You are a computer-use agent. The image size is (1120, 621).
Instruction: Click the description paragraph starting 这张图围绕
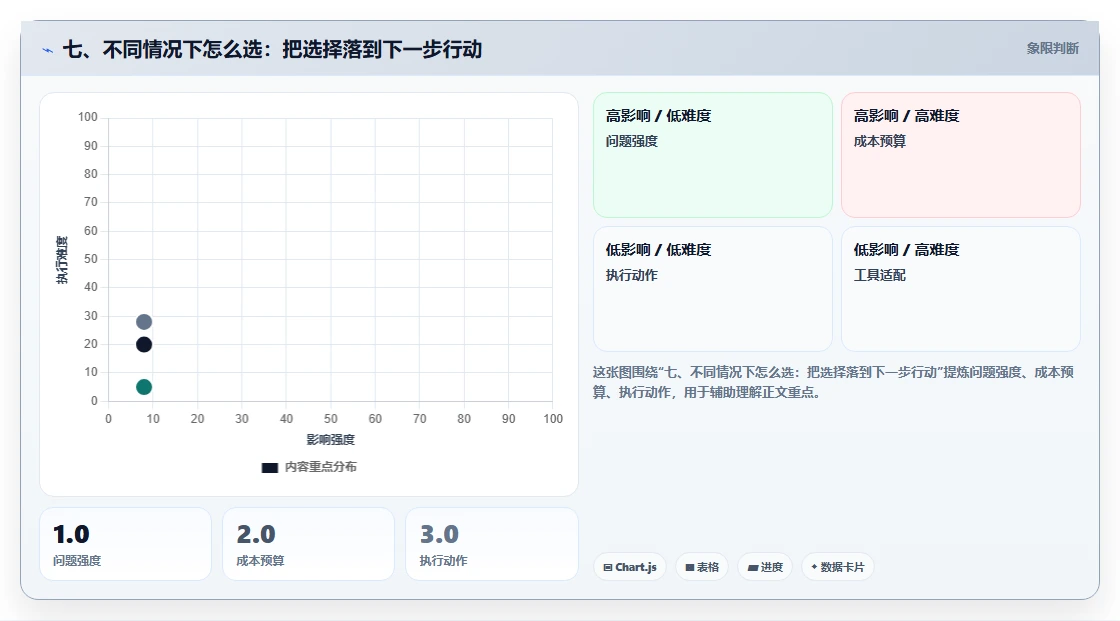pyautogui.click(x=833, y=382)
